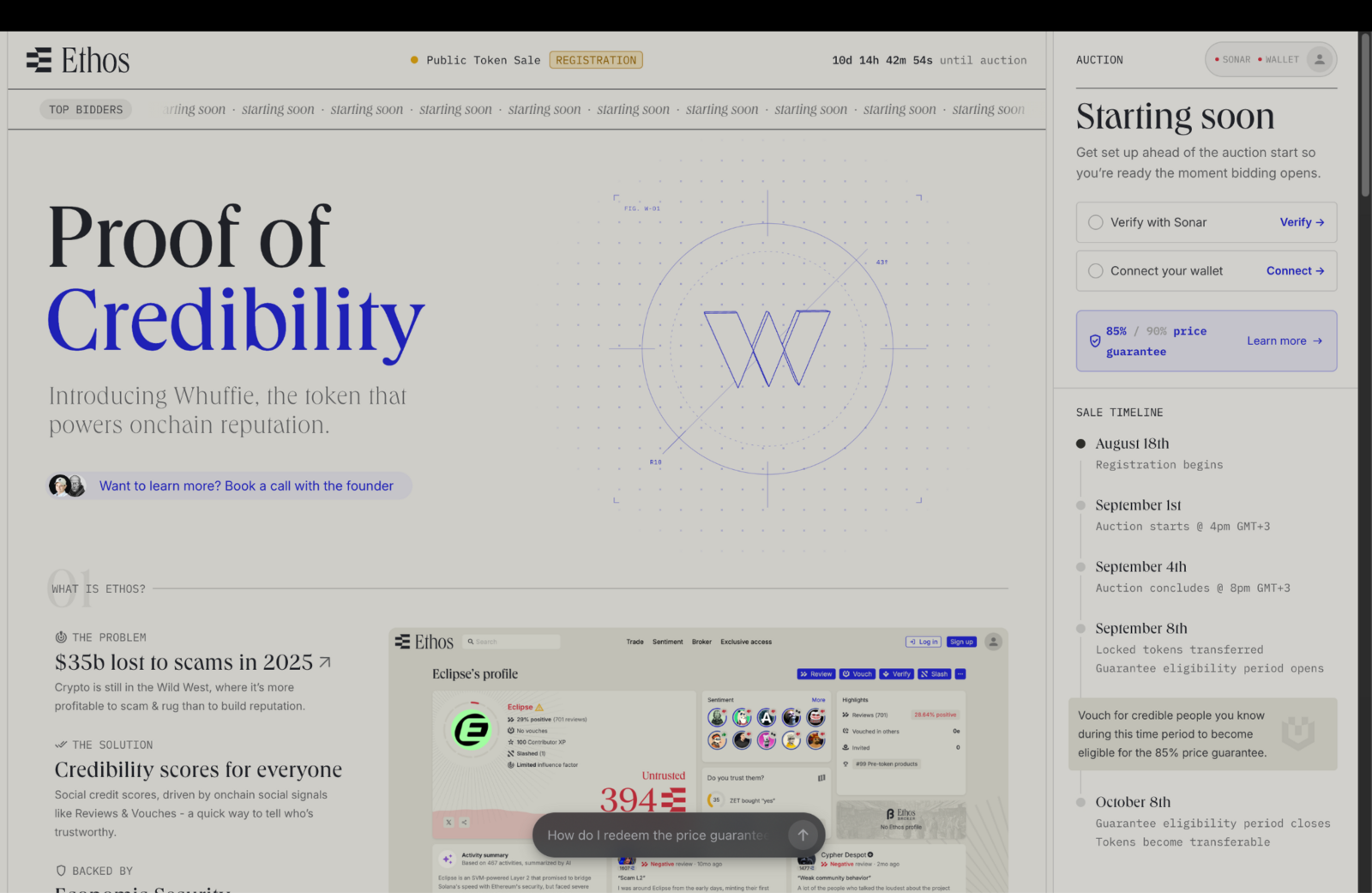Screen dimensions: 1372x893
Task: Click the X share icon on Eclipse's card
Action: (448, 822)
